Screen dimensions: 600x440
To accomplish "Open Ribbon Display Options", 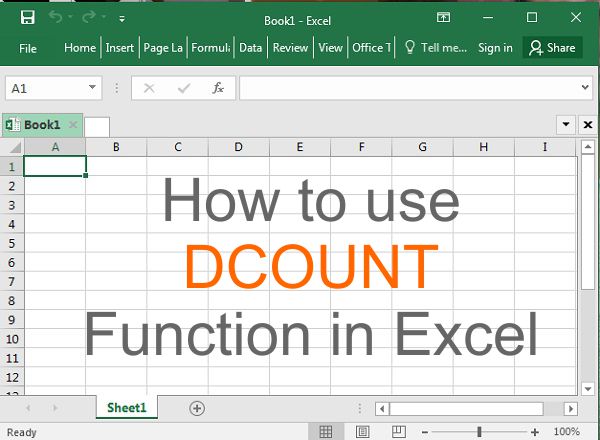I will click(443, 17).
